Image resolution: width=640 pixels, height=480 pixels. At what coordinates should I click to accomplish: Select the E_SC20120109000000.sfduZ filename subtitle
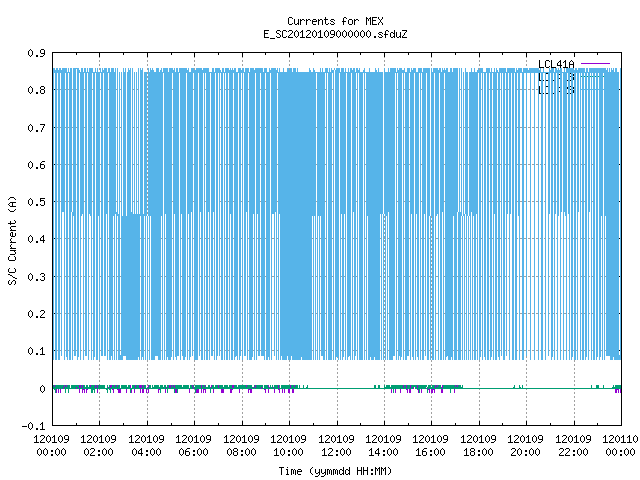(x=335, y=34)
